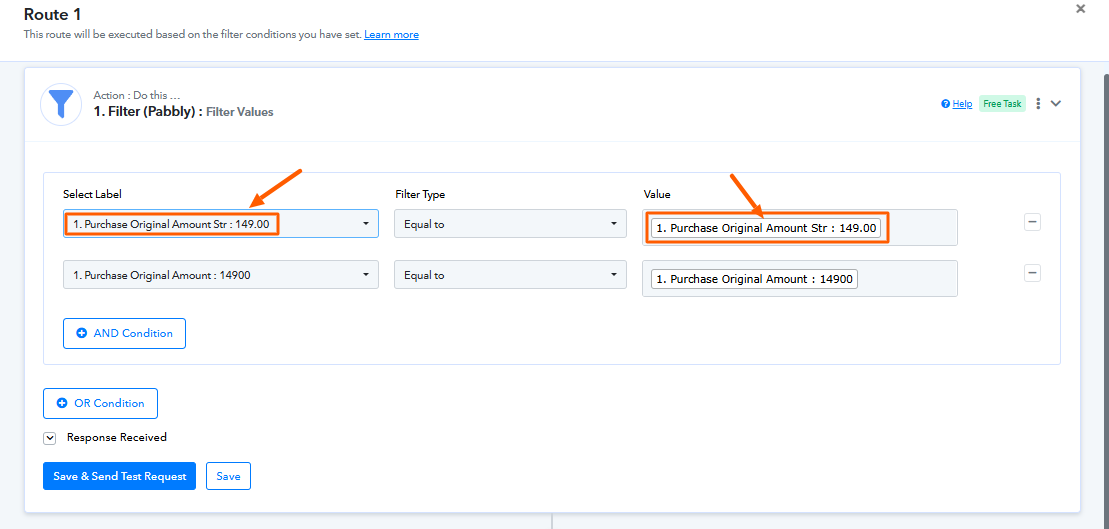Open second row Filter Type dropdown

510,275
